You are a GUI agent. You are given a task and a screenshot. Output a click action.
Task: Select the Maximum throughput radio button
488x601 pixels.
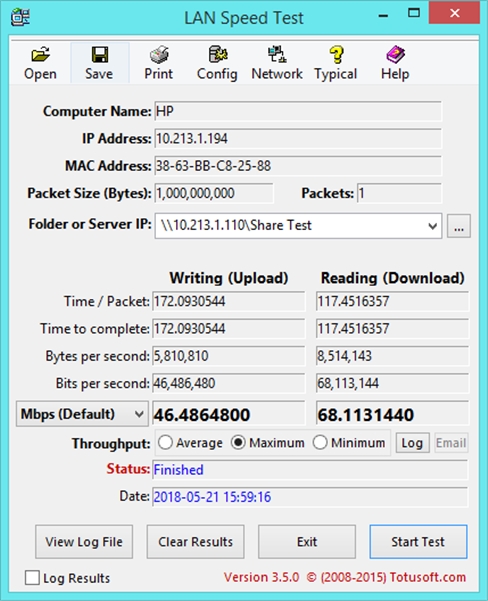click(x=238, y=442)
